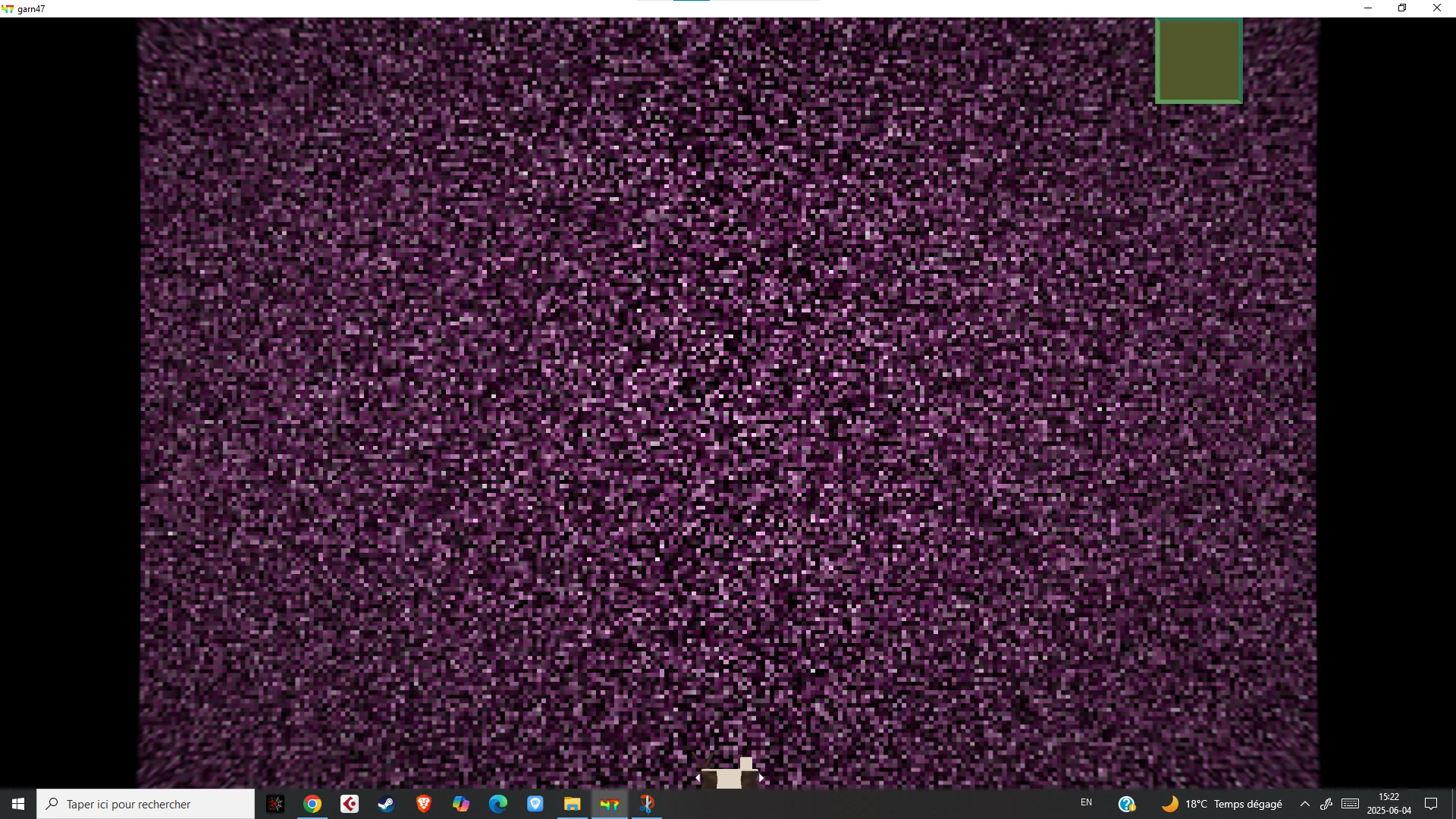1456x819 pixels.
Task: Open the red Cubase-style taskbar icon
Action: point(350,804)
